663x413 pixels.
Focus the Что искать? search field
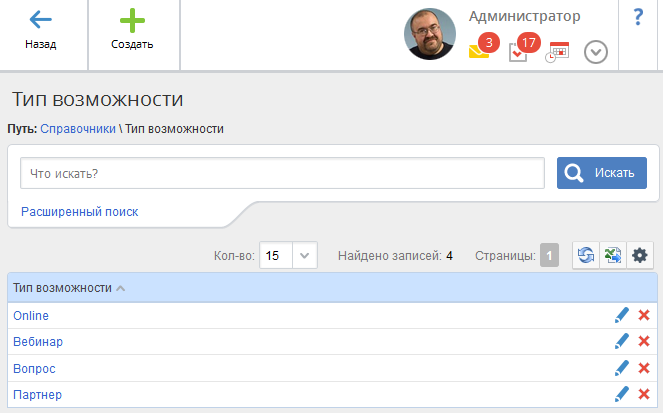282,173
